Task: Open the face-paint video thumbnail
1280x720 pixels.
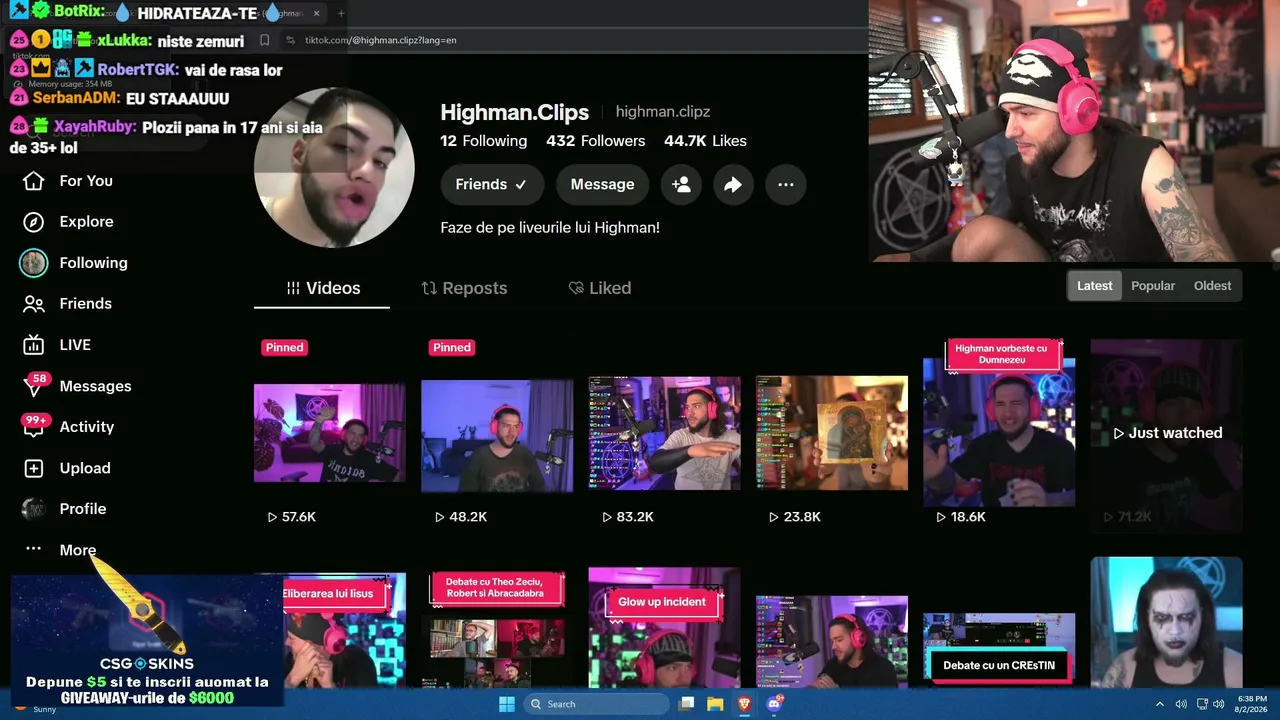Action: [x=1167, y=623]
